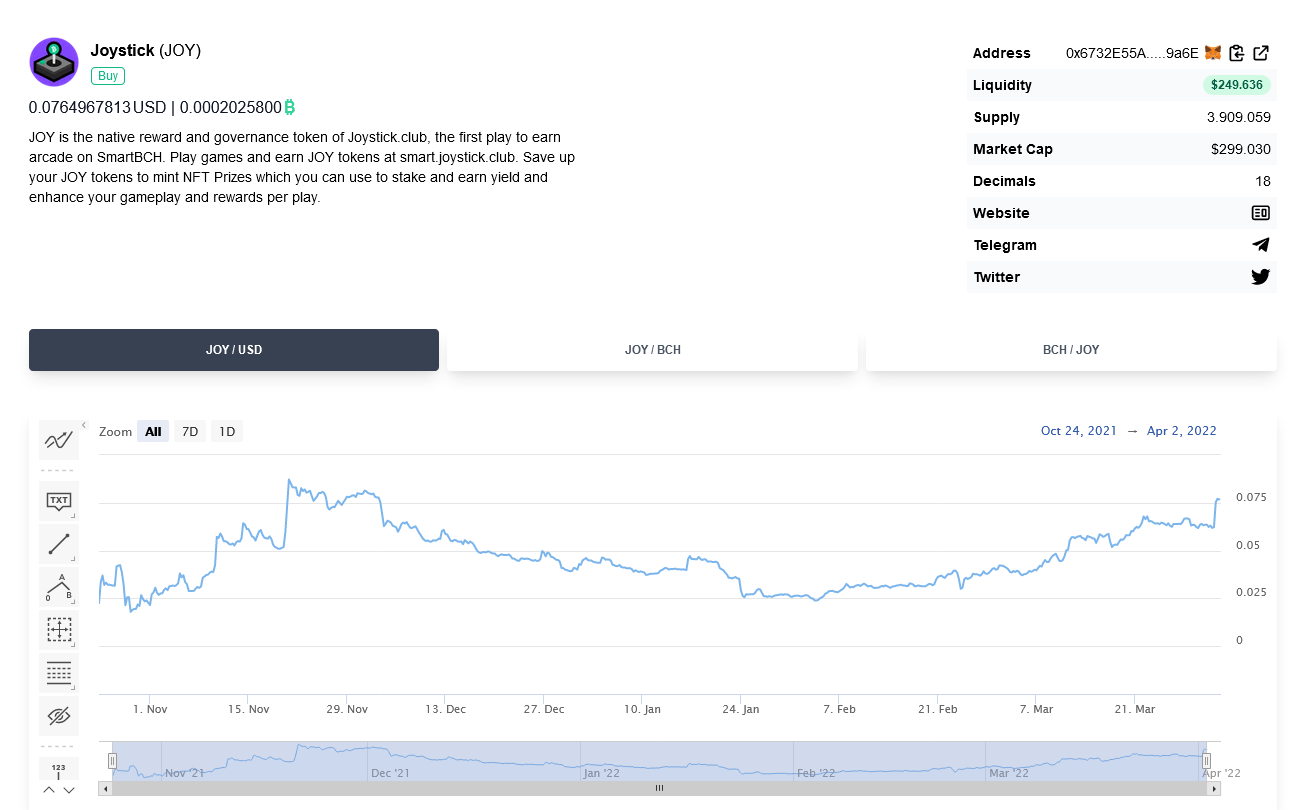This screenshot has width=1315, height=810.
Task: Edit the Oct 24, 2021 start date
Action: [1079, 431]
